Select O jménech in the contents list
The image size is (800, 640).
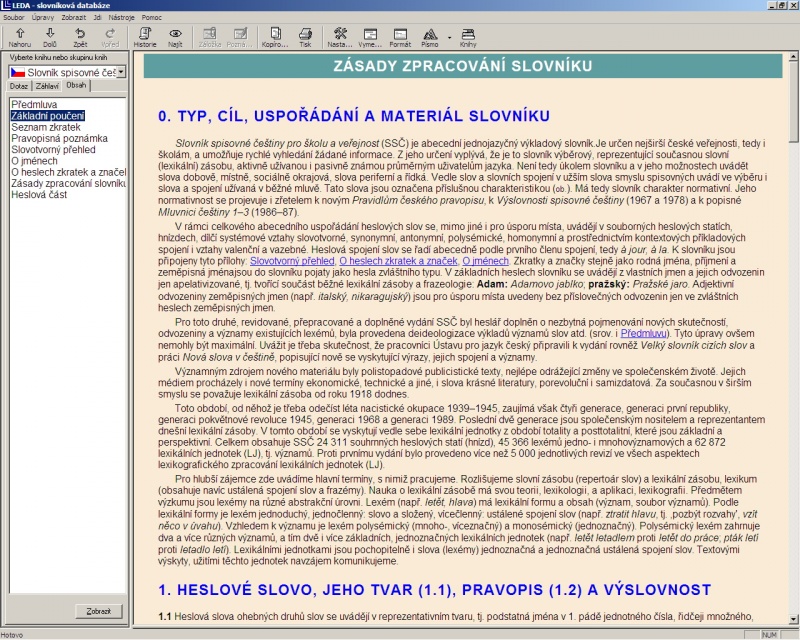[34, 161]
